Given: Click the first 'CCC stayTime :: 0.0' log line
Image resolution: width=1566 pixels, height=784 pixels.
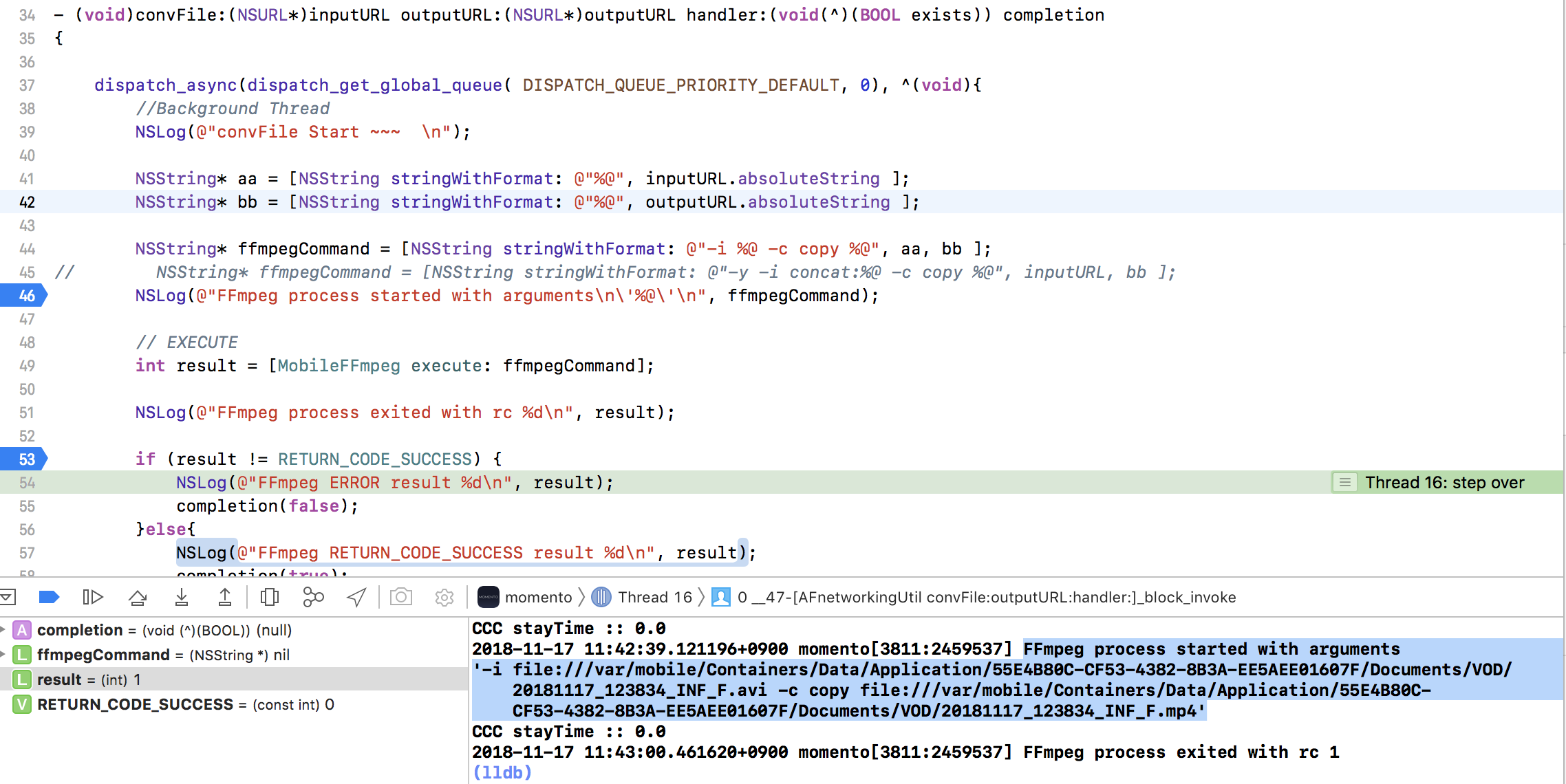Looking at the screenshot, I should coord(568,629).
